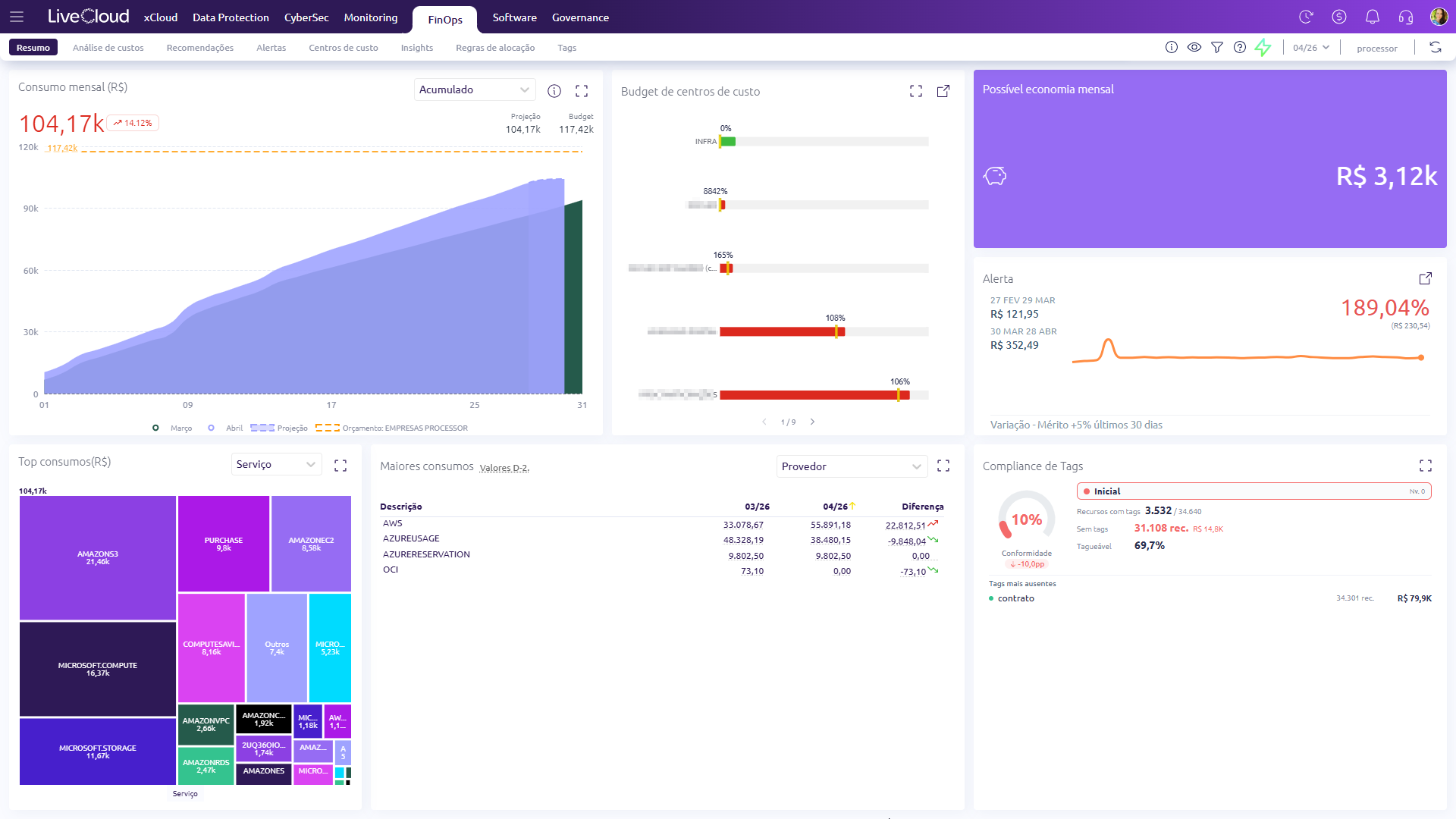The width and height of the screenshot is (1456, 819).
Task: Open the Análise de custos tab
Action: [x=108, y=48]
